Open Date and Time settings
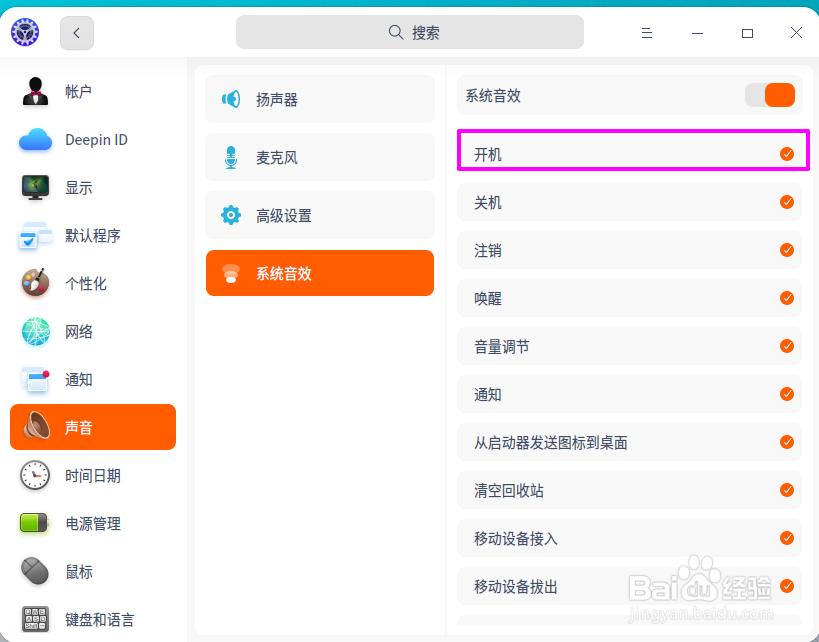The width and height of the screenshot is (819, 642). coord(34,475)
